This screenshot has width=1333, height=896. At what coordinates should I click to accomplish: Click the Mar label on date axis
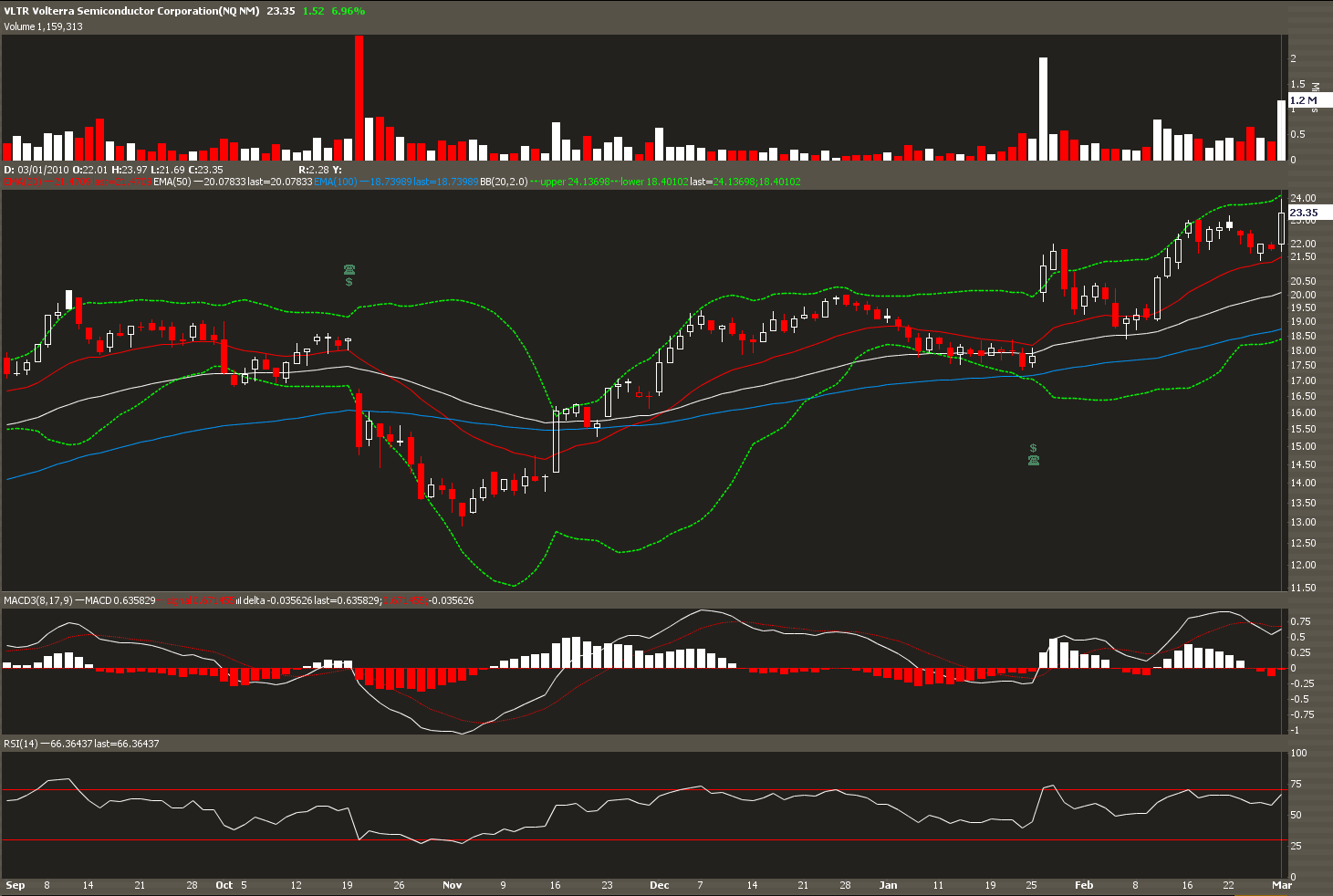point(1282,885)
